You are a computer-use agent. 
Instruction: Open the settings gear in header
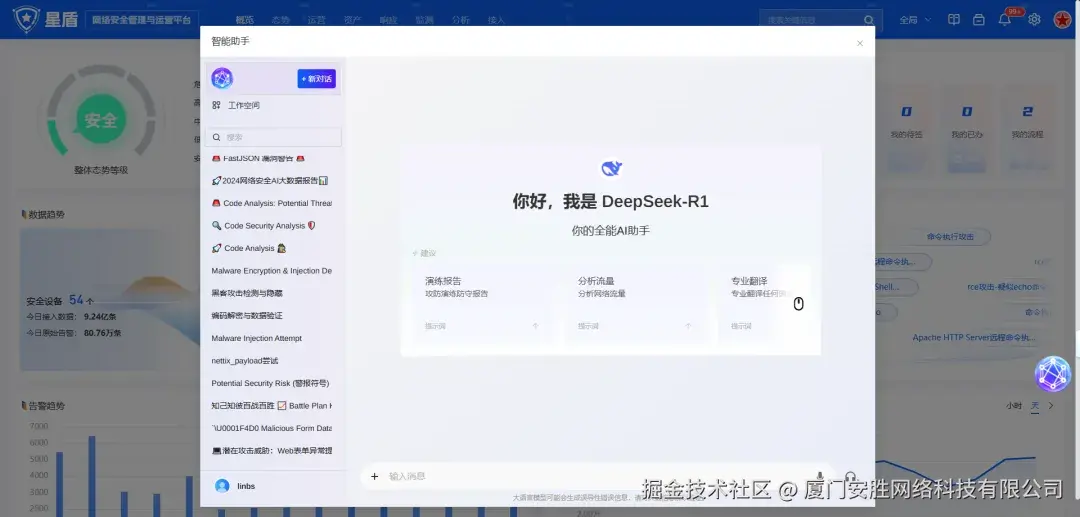click(1034, 20)
